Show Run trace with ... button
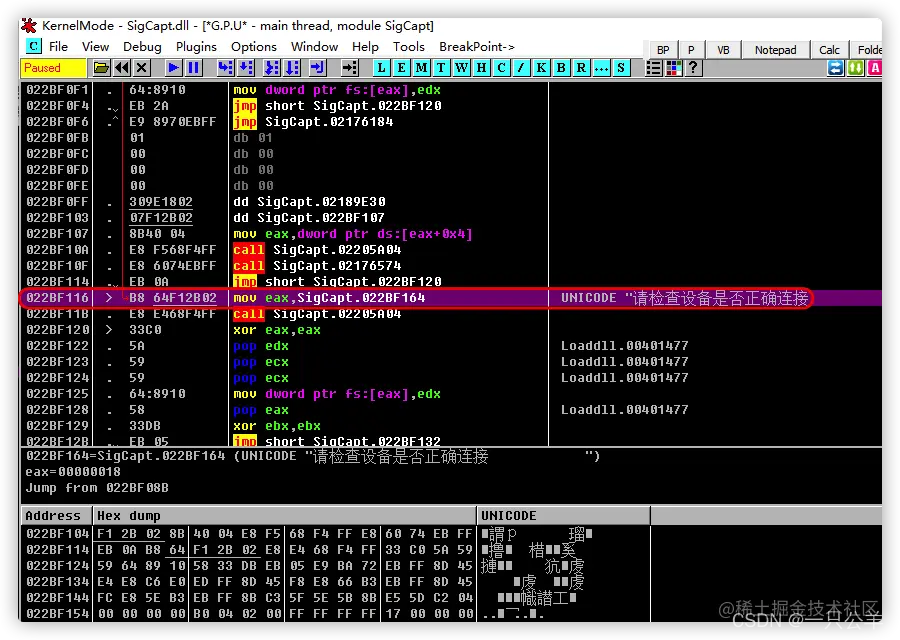The width and height of the screenshot is (900, 640). coord(601,68)
